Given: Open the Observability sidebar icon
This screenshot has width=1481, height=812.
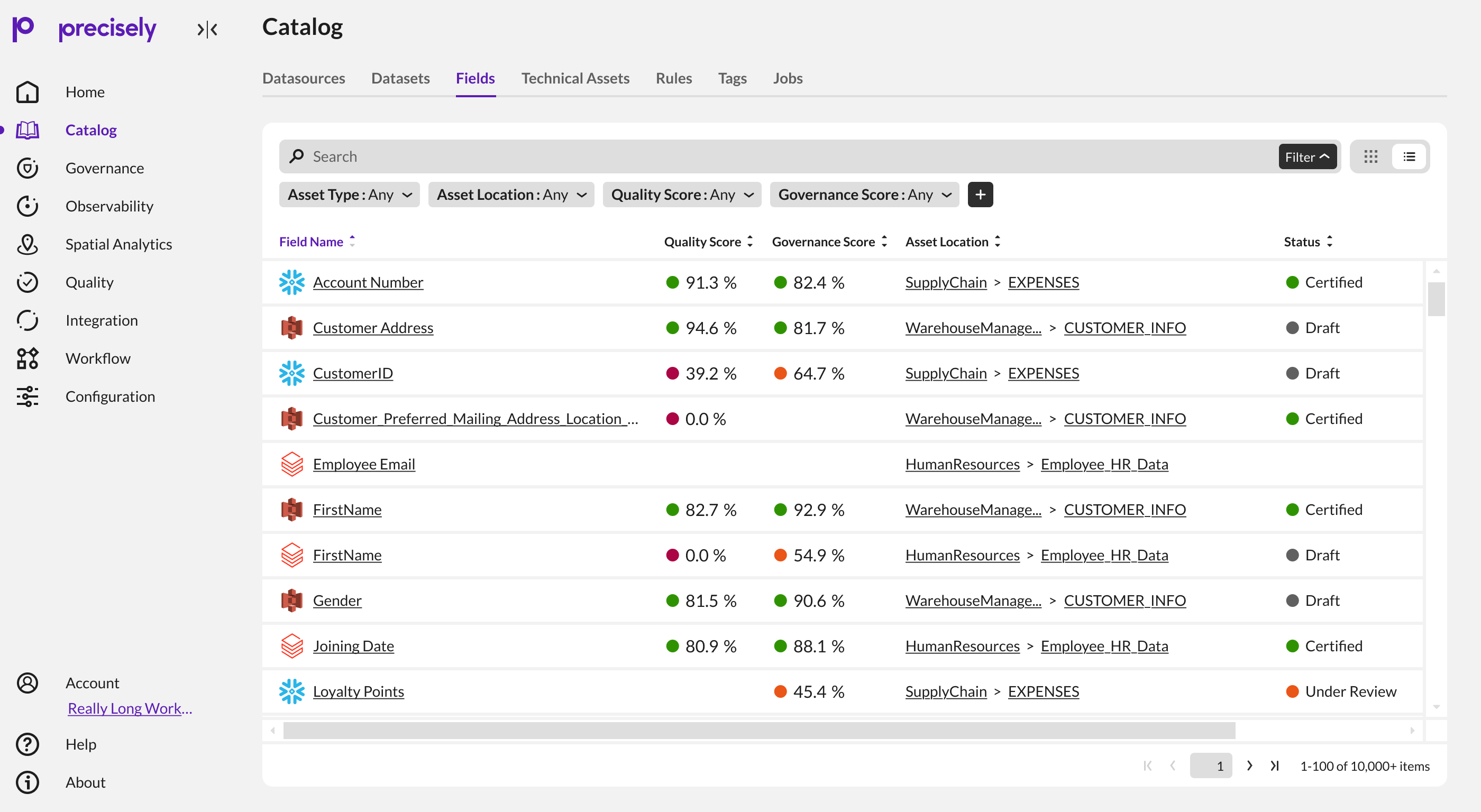Looking at the screenshot, I should [x=27, y=206].
